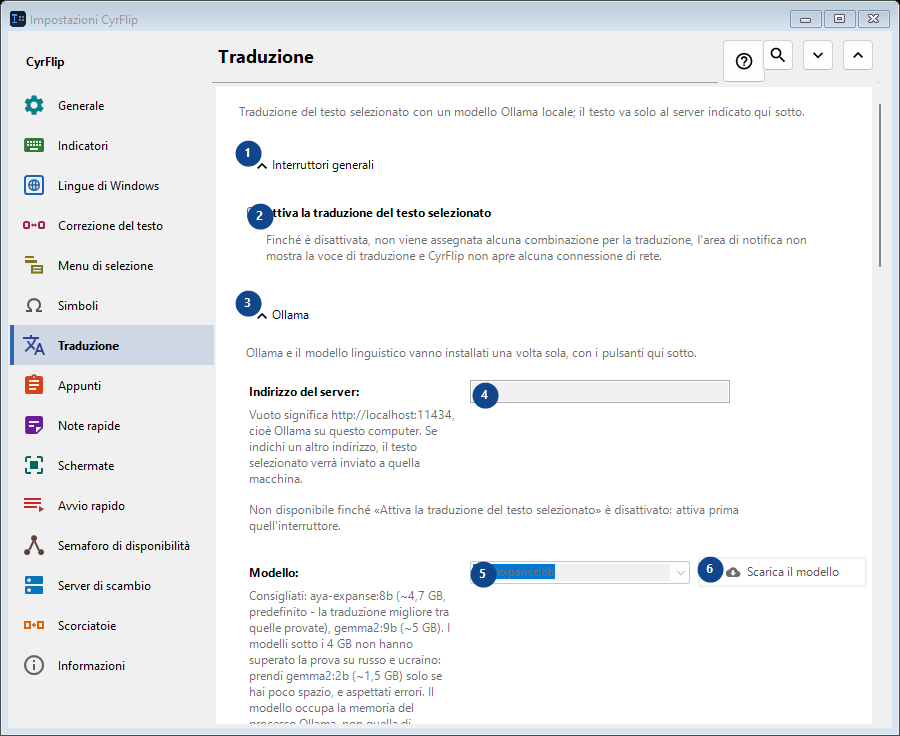The width and height of the screenshot is (900, 736).
Task: Open settings search with magnifier icon
Action: (778, 55)
